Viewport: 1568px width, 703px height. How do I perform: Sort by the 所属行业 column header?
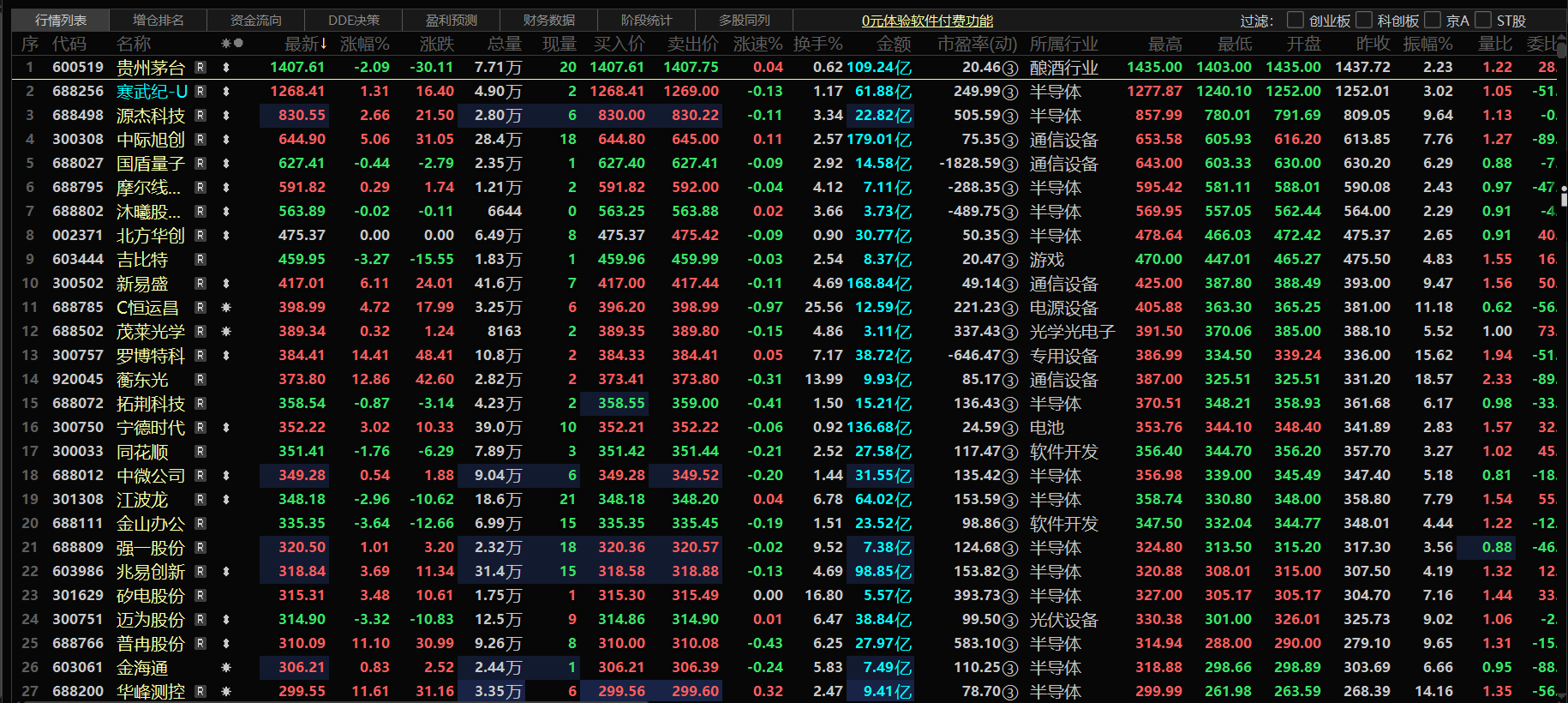[1064, 43]
